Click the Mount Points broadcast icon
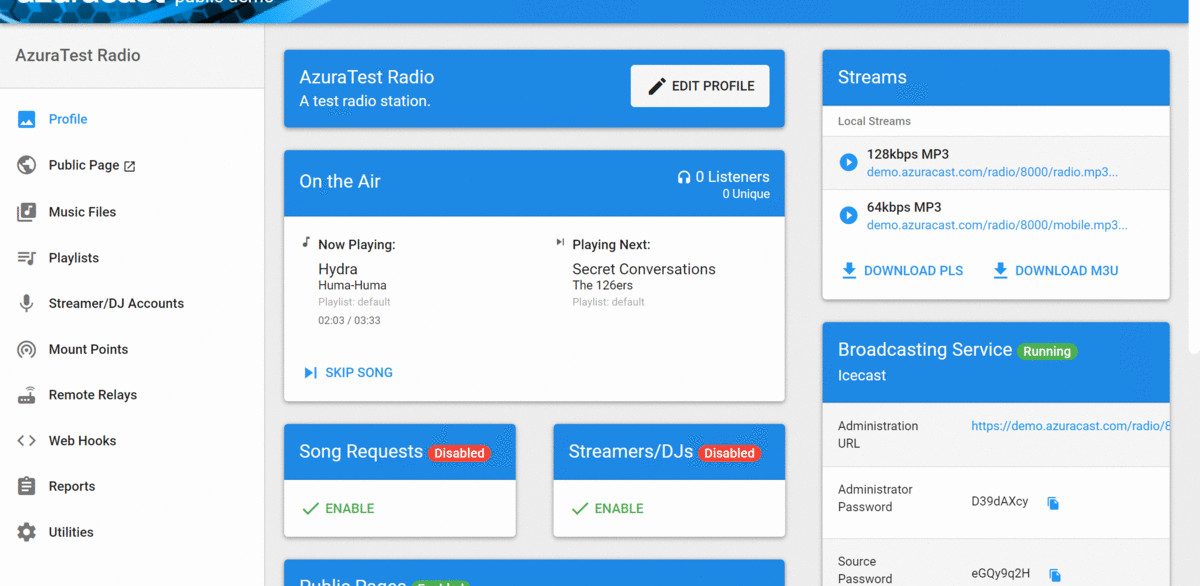This screenshot has width=1200, height=586. (27, 350)
